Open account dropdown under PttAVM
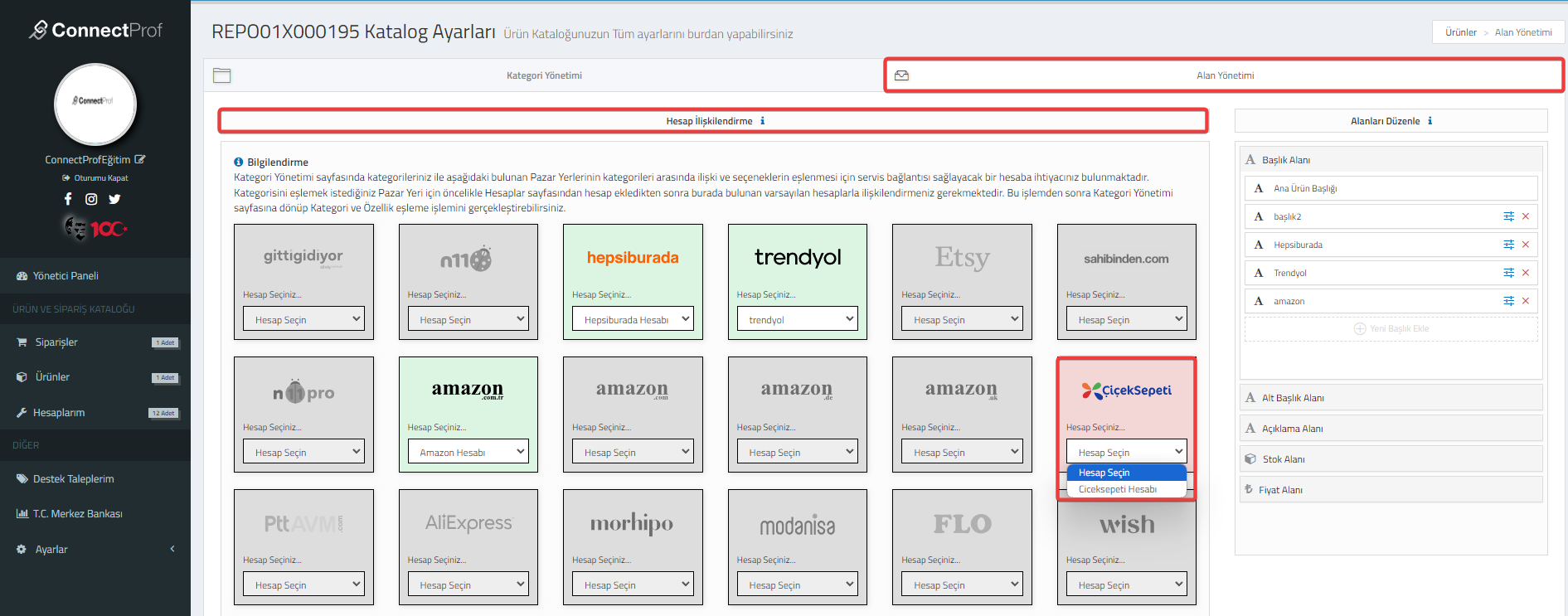 303,584
